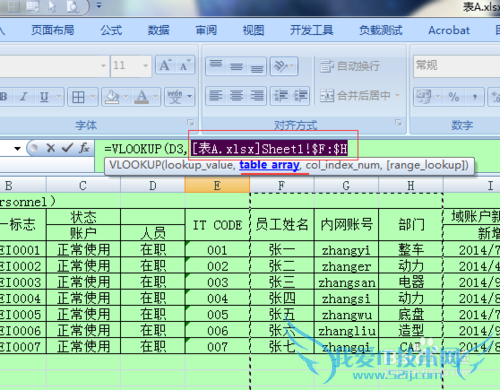This screenshot has height=390, width=500.
Task: Confirm formula entry with checkmark
Action: (x=68, y=148)
